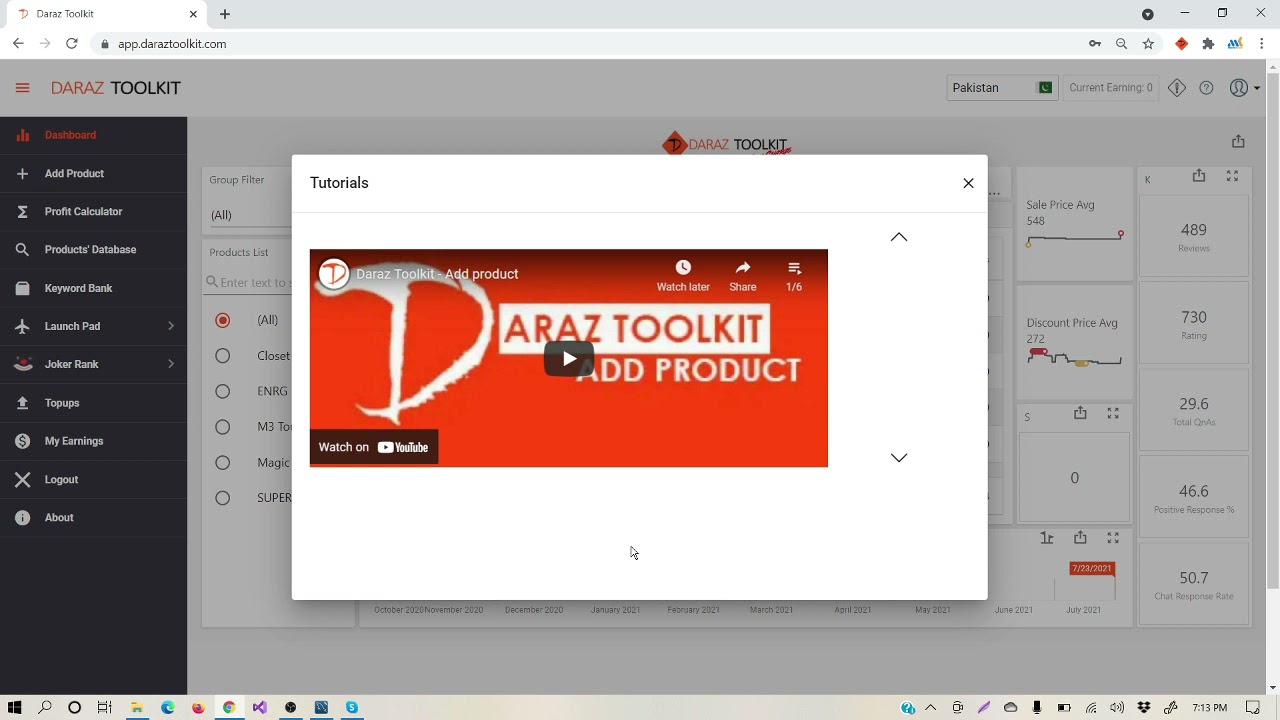This screenshot has height=720, width=1280.
Task: Open the My Earnings menu item
Action: click(93, 441)
